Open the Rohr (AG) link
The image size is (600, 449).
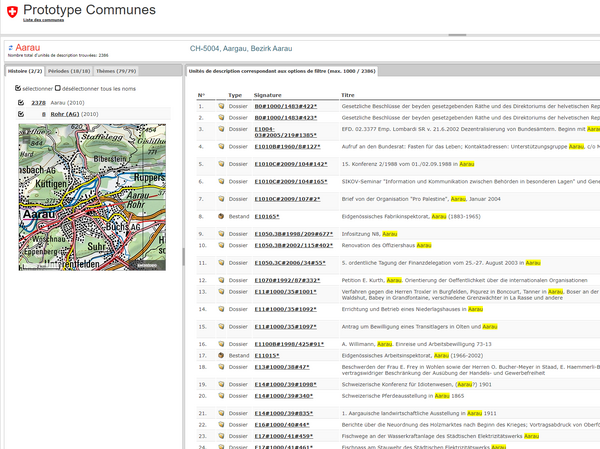65,114
